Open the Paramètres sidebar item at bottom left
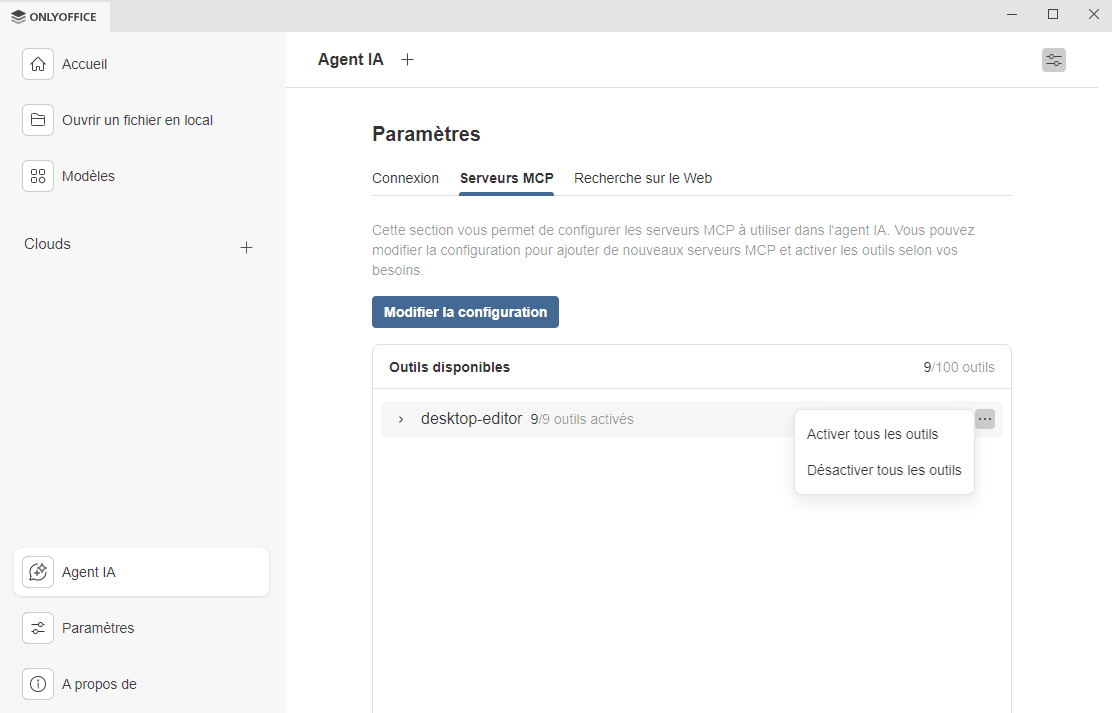This screenshot has width=1112, height=713. [97, 628]
